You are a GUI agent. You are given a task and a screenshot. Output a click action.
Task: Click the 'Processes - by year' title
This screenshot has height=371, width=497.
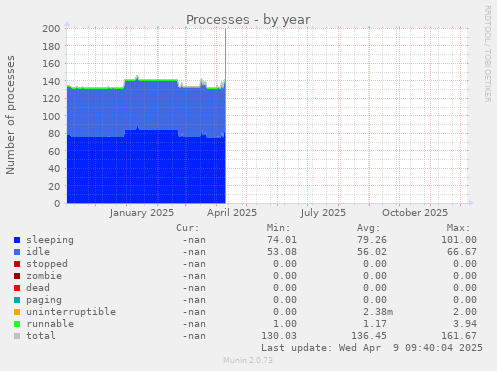coord(248,20)
